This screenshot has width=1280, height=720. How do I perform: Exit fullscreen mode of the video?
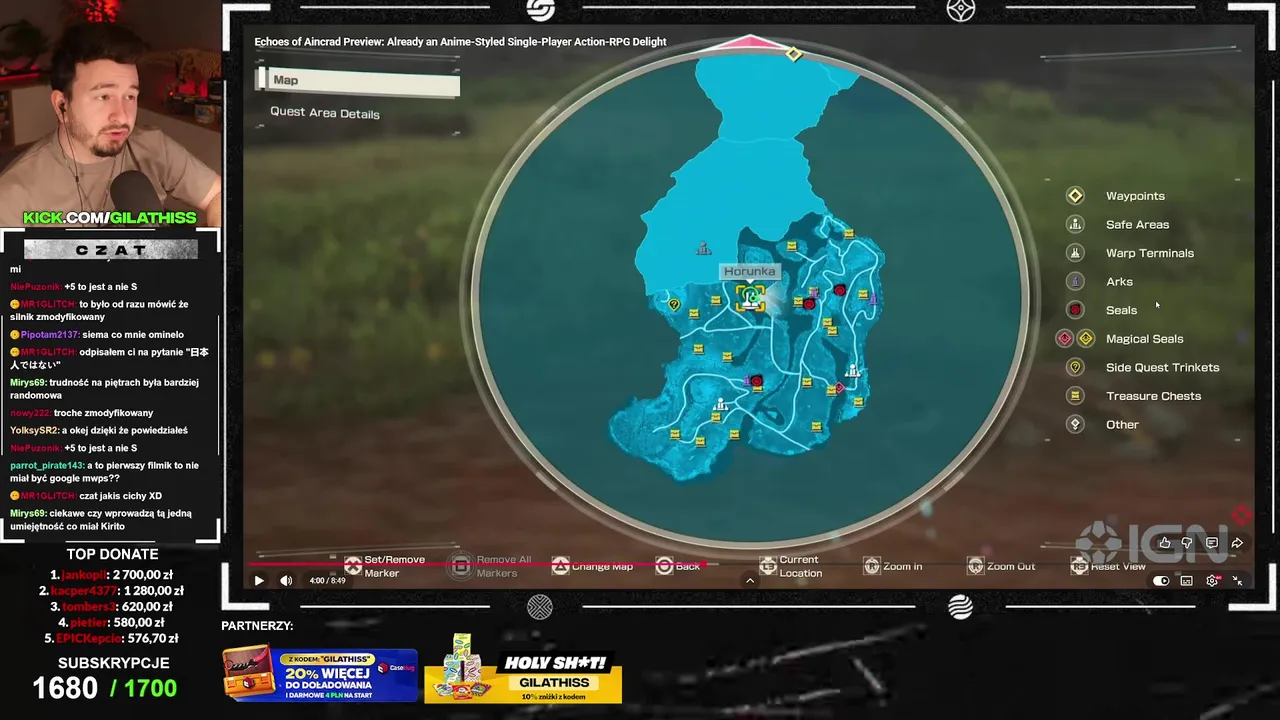(1238, 581)
